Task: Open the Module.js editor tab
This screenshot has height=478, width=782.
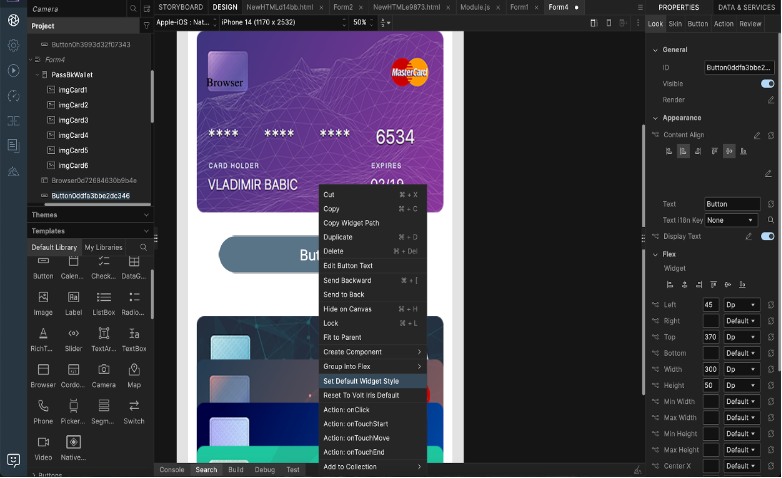Action: click(x=475, y=7)
